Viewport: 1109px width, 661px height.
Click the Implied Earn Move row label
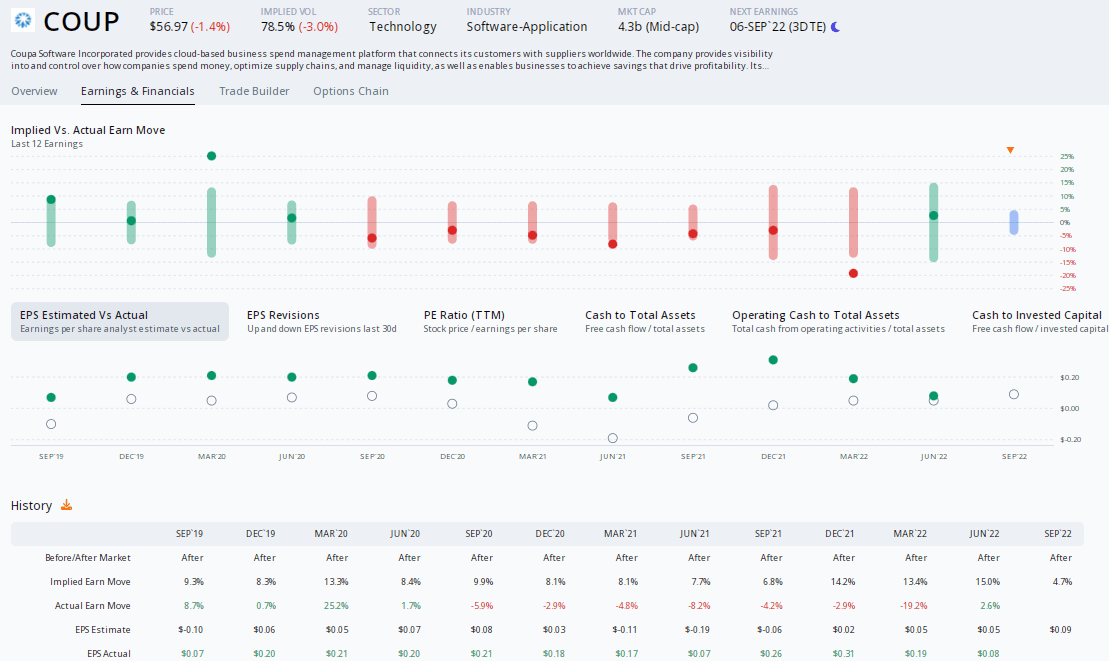tap(90, 582)
